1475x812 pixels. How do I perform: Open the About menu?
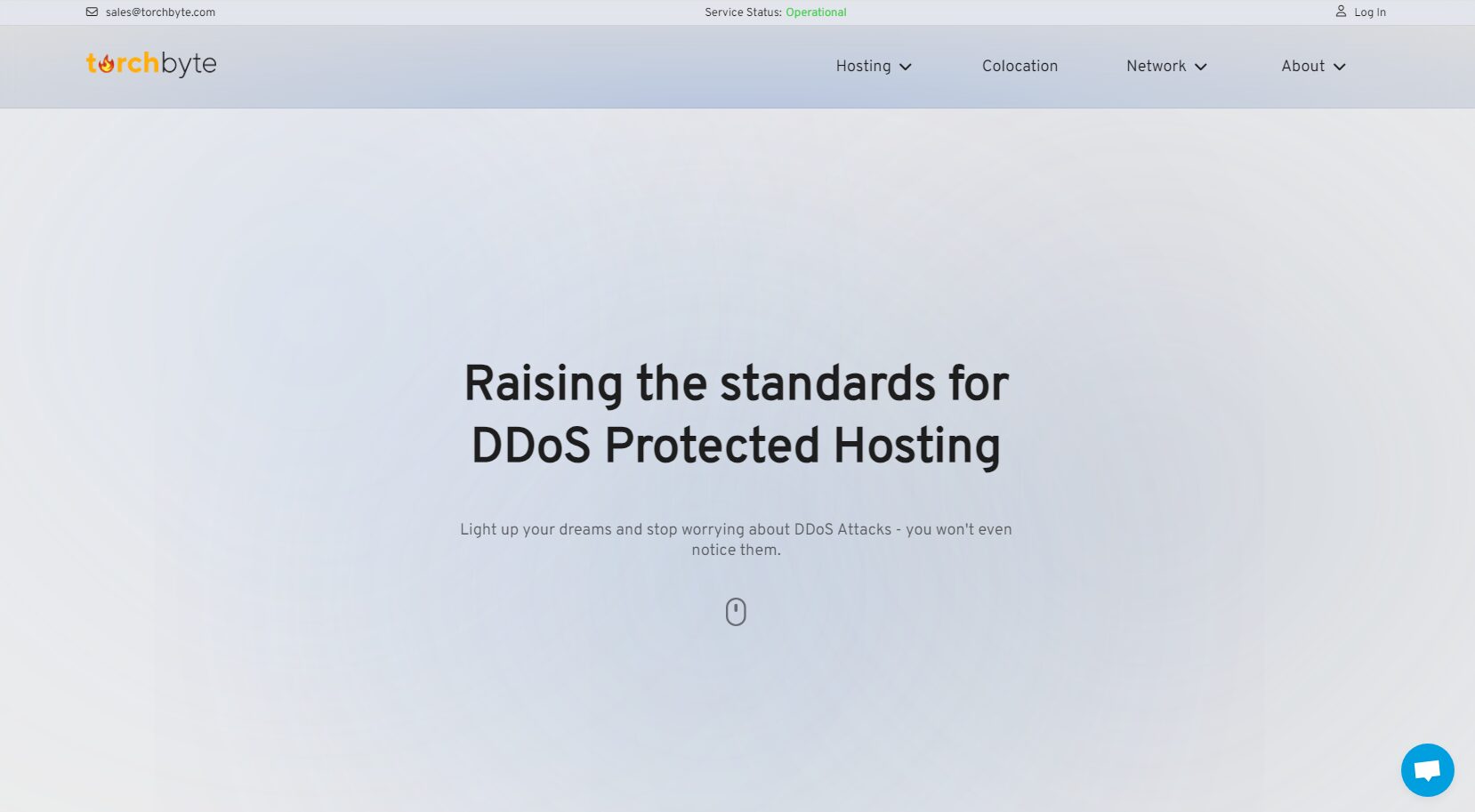tap(1302, 66)
